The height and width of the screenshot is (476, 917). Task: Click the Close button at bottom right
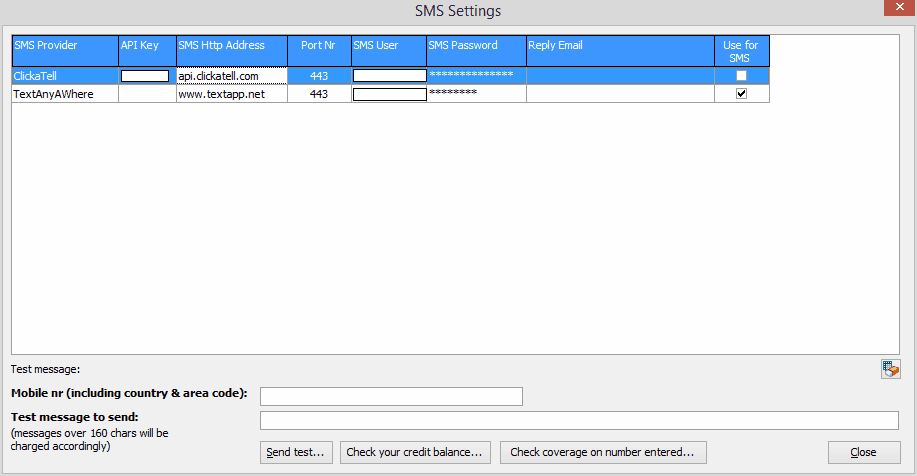pyautogui.click(x=863, y=452)
